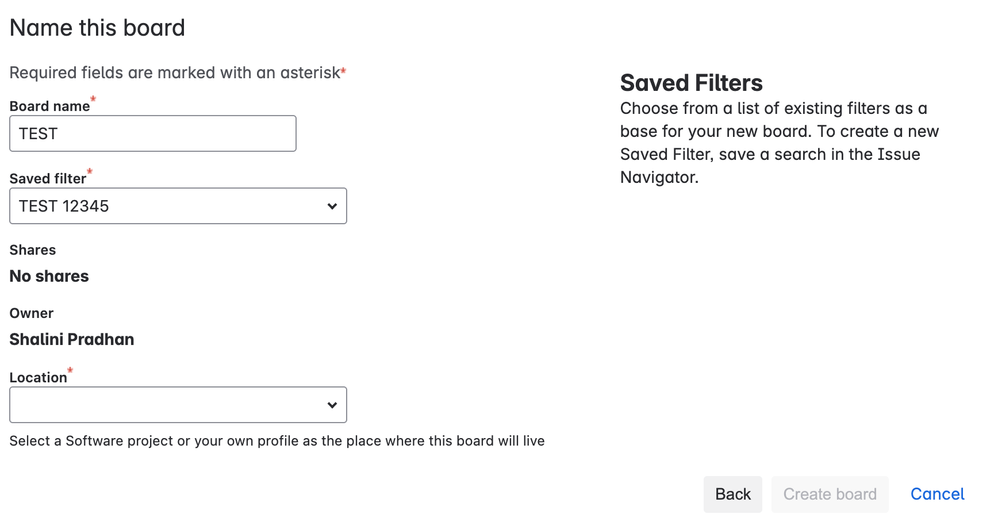Click the chevron arrow in Location box

point(332,405)
